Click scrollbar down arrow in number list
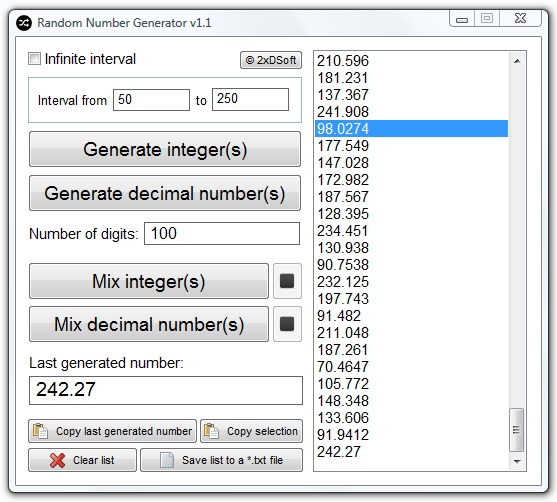 [517, 461]
